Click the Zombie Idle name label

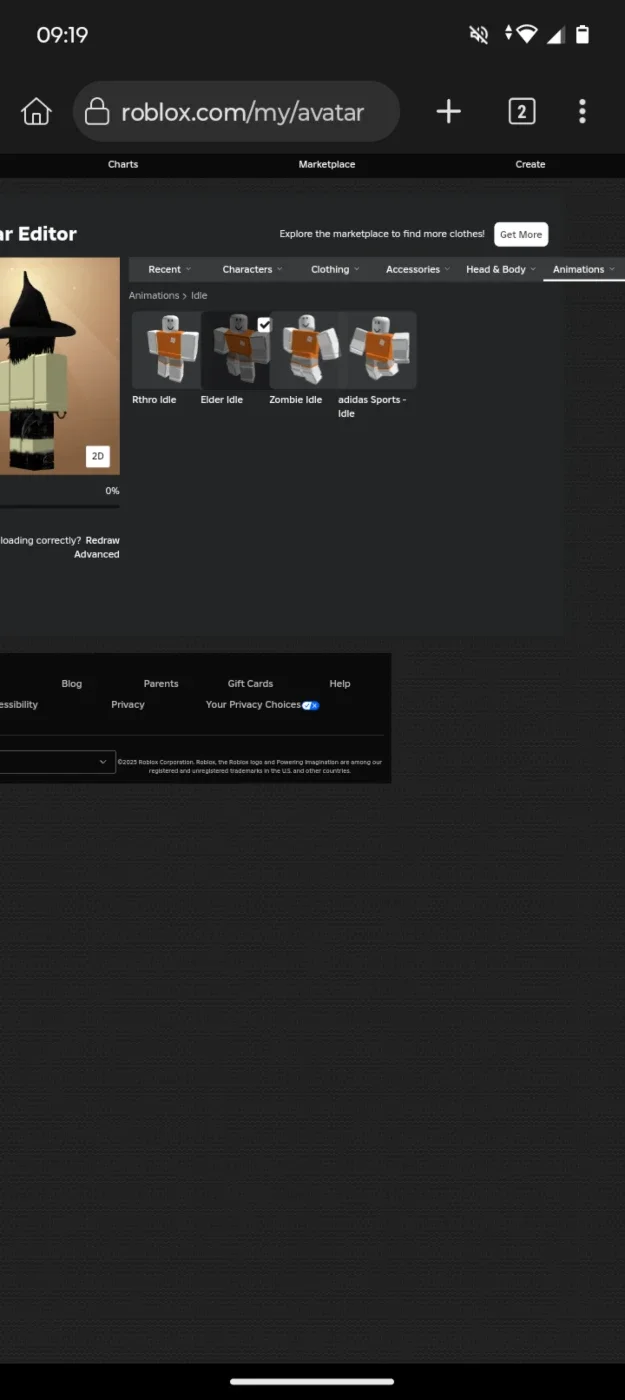coord(296,400)
